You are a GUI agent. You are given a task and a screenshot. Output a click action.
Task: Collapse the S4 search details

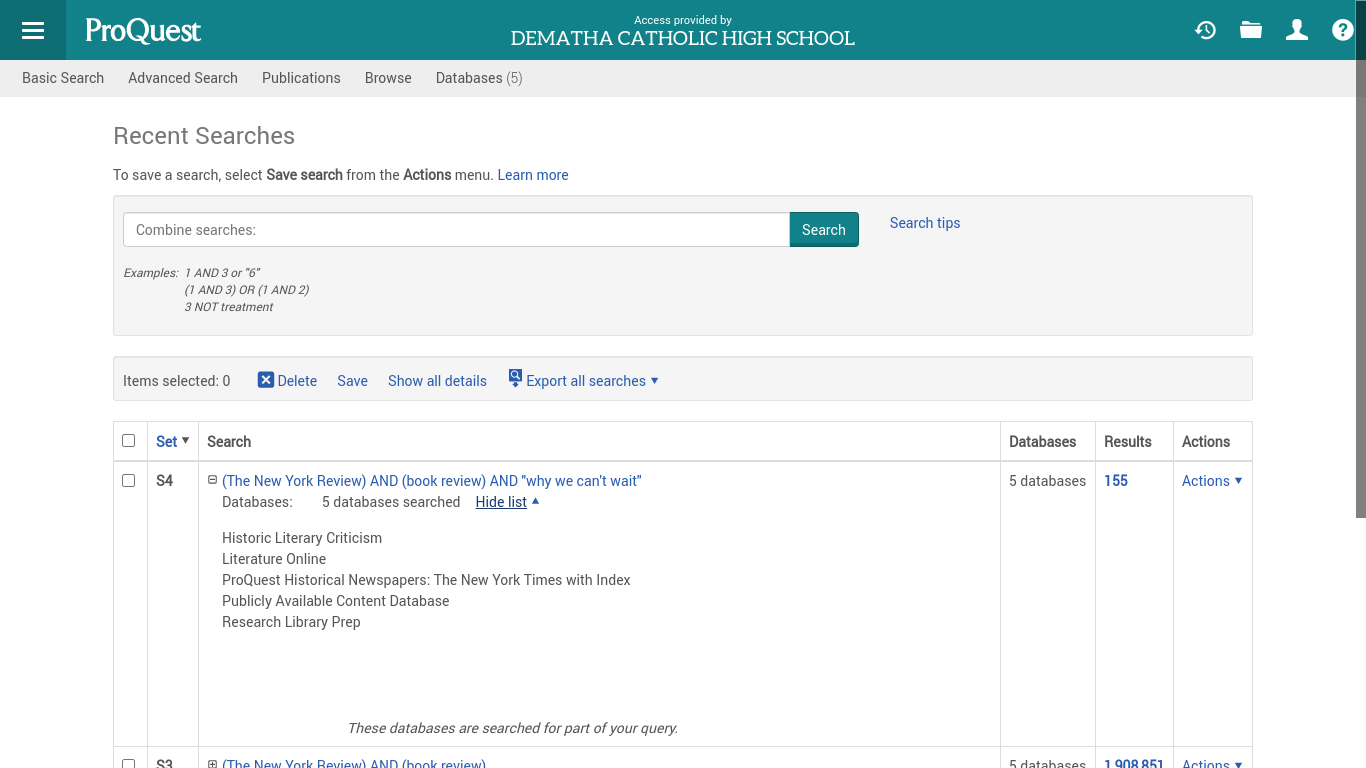pyautogui.click(x=212, y=480)
